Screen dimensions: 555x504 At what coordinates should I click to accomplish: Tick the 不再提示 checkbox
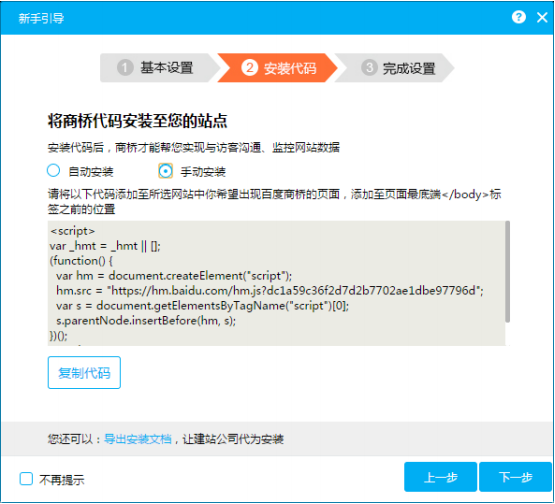tap(26, 479)
